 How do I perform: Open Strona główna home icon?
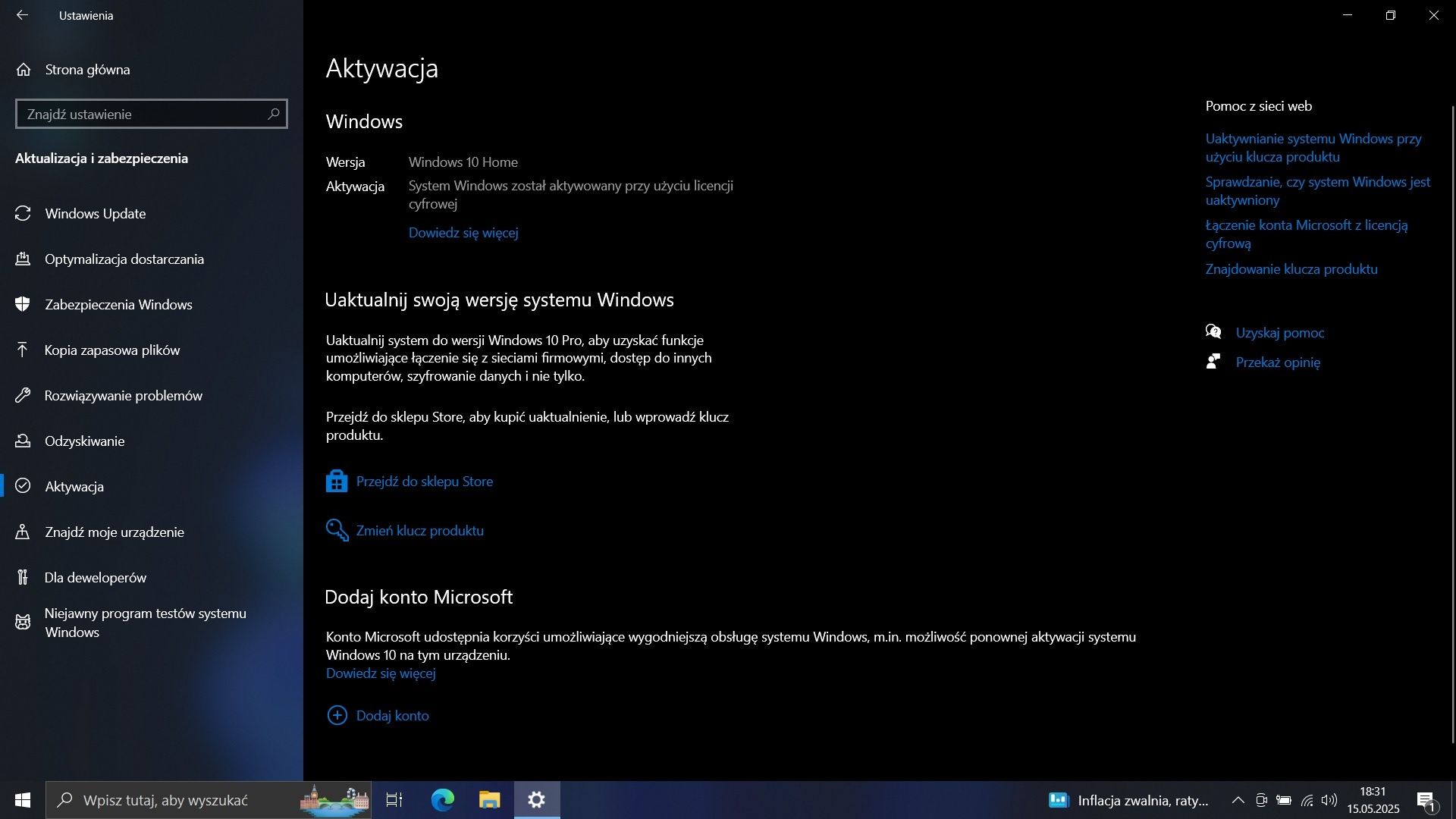24,70
